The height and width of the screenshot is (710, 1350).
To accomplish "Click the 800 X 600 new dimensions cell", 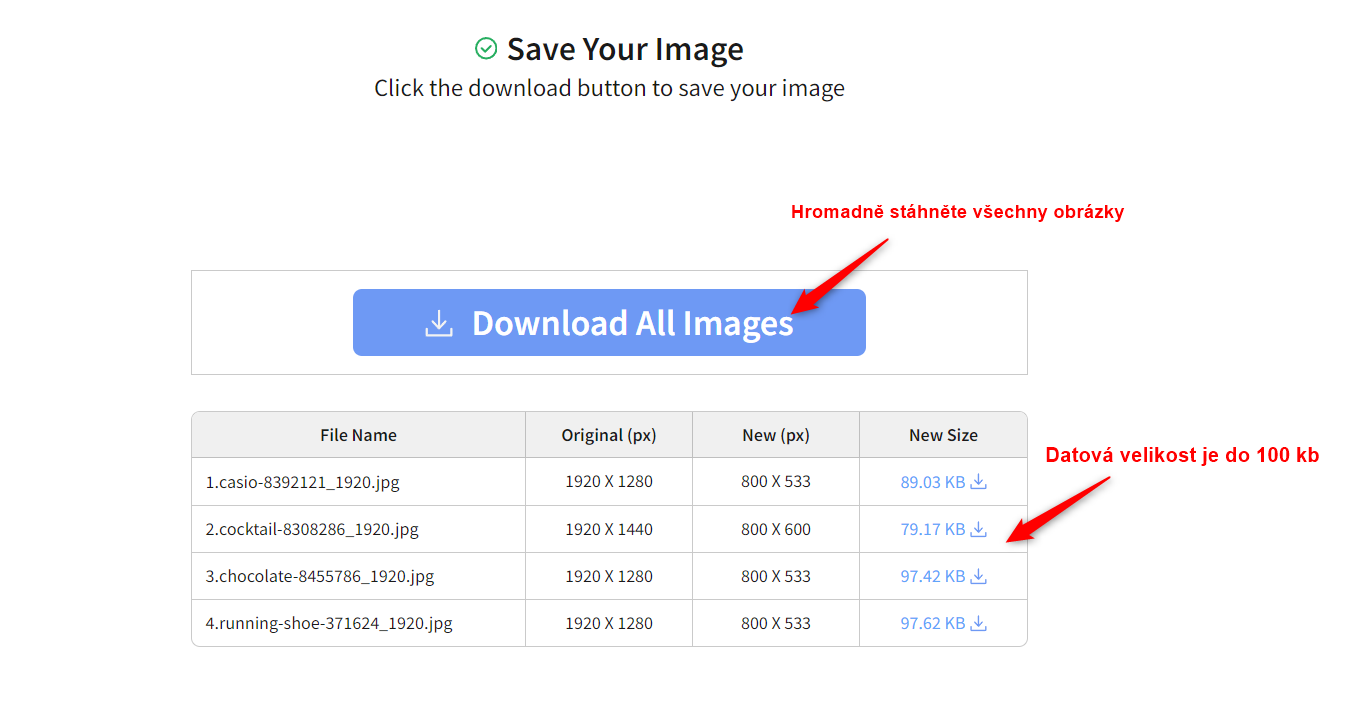I will (x=776, y=529).
